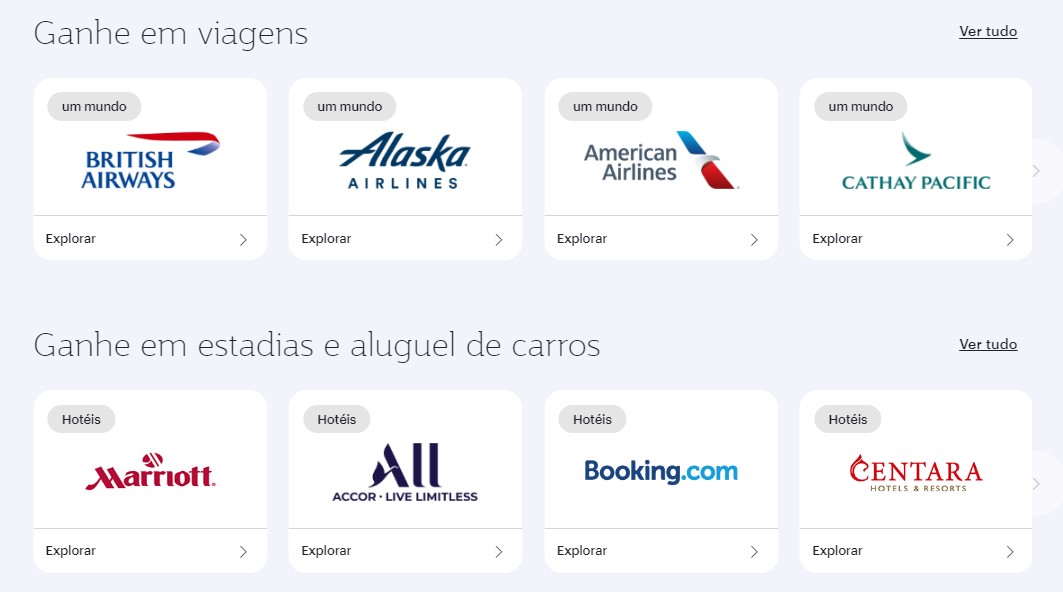Select the Marriott logo
The image size is (1063, 592).
coord(150,471)
